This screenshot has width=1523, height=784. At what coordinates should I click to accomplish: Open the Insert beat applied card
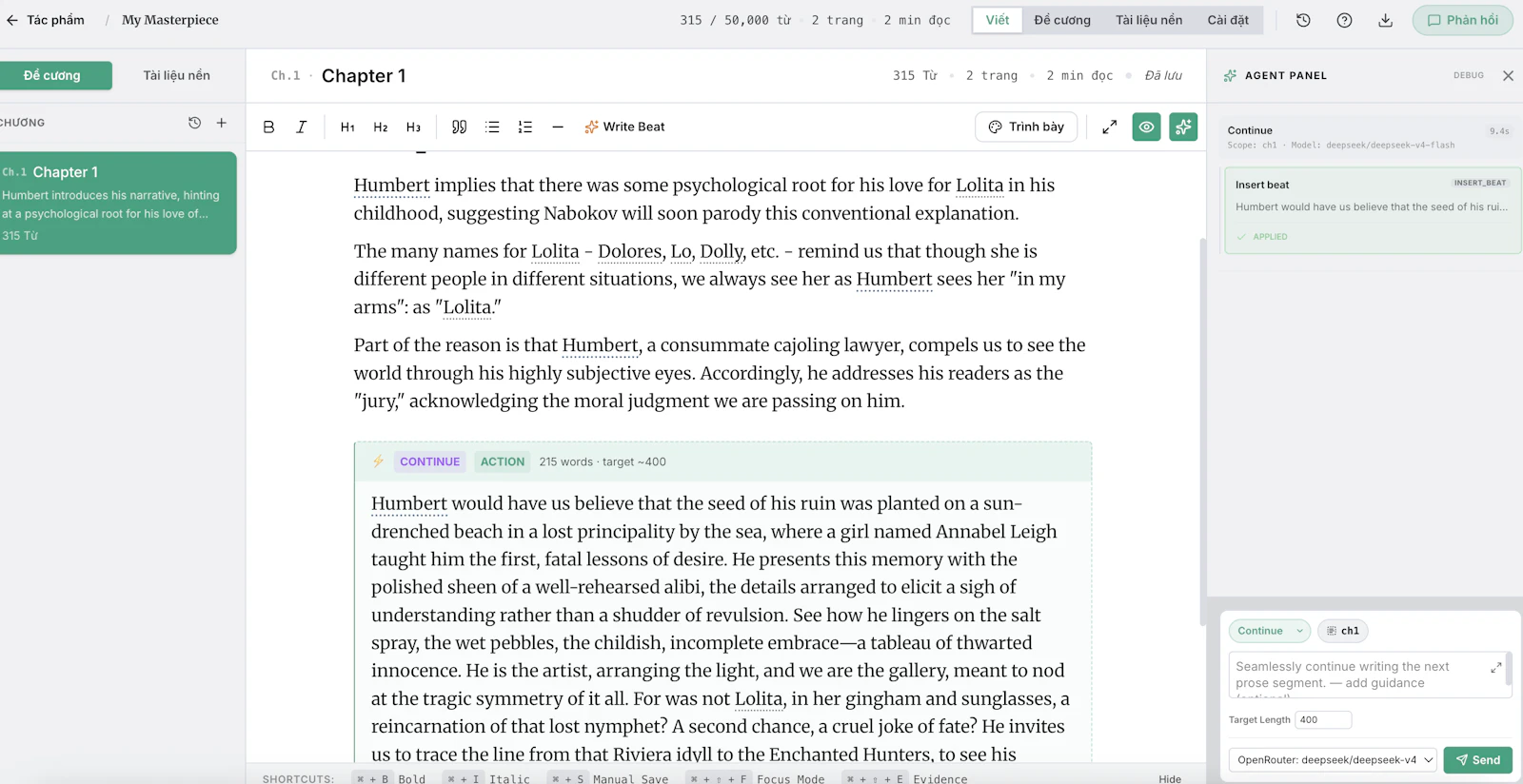[x=1373, y=210]
